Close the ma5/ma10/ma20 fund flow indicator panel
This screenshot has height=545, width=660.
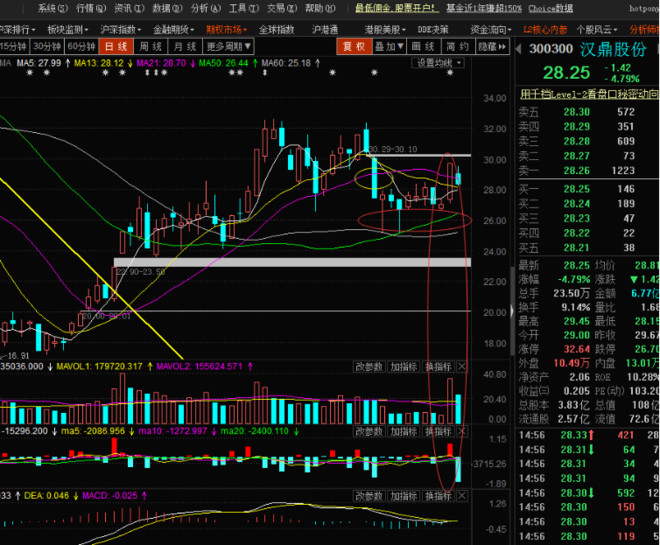tap(462, 431)
